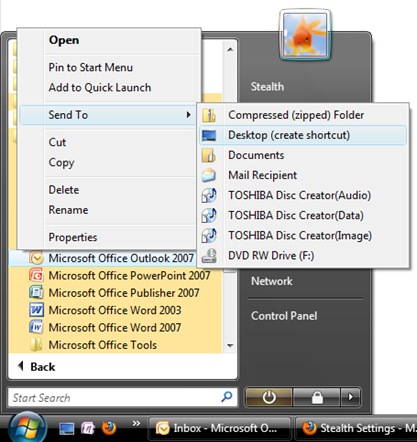Click Show Desktop icon in Quick Launch
The image size is (417, 442).
point(67,428)
